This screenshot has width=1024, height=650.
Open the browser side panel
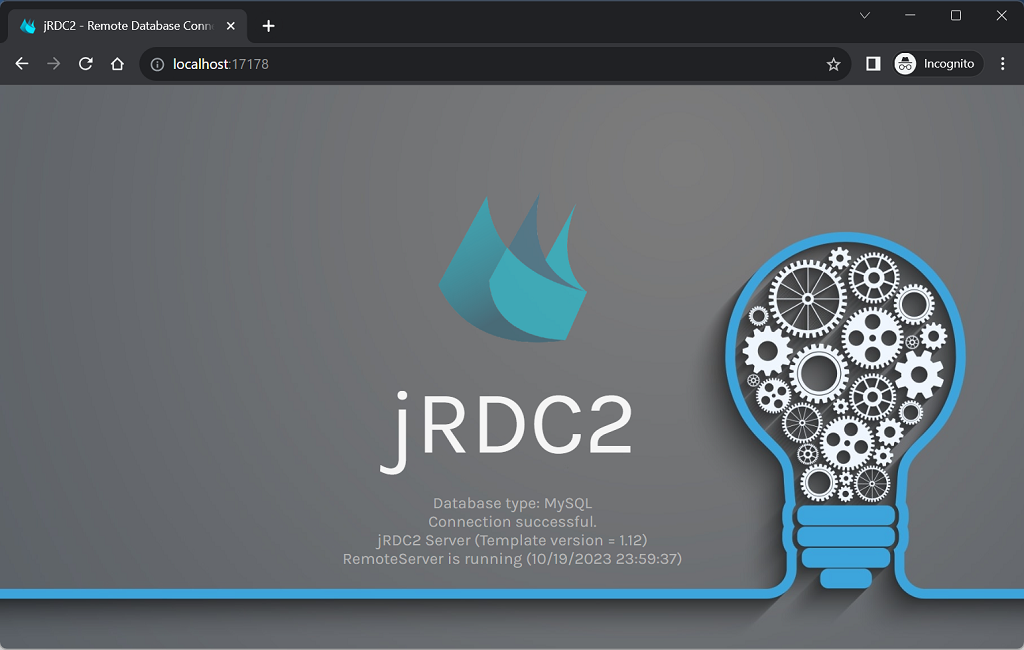point(873,63)
